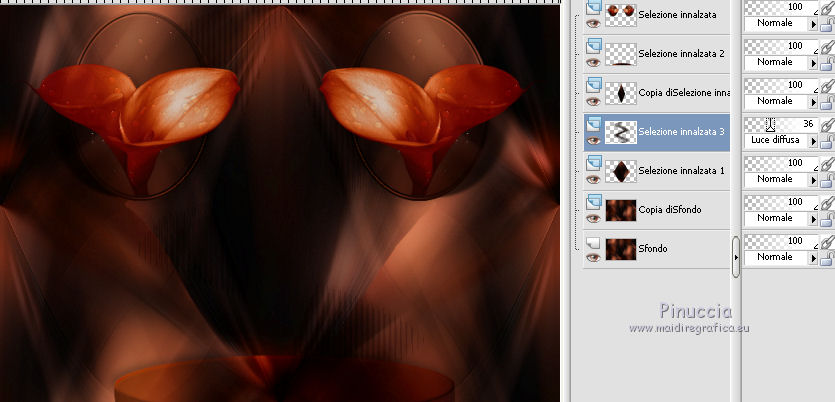Click opacity slider of Copia diSfondo
The image size is (835, 402).
coord(781,202)
